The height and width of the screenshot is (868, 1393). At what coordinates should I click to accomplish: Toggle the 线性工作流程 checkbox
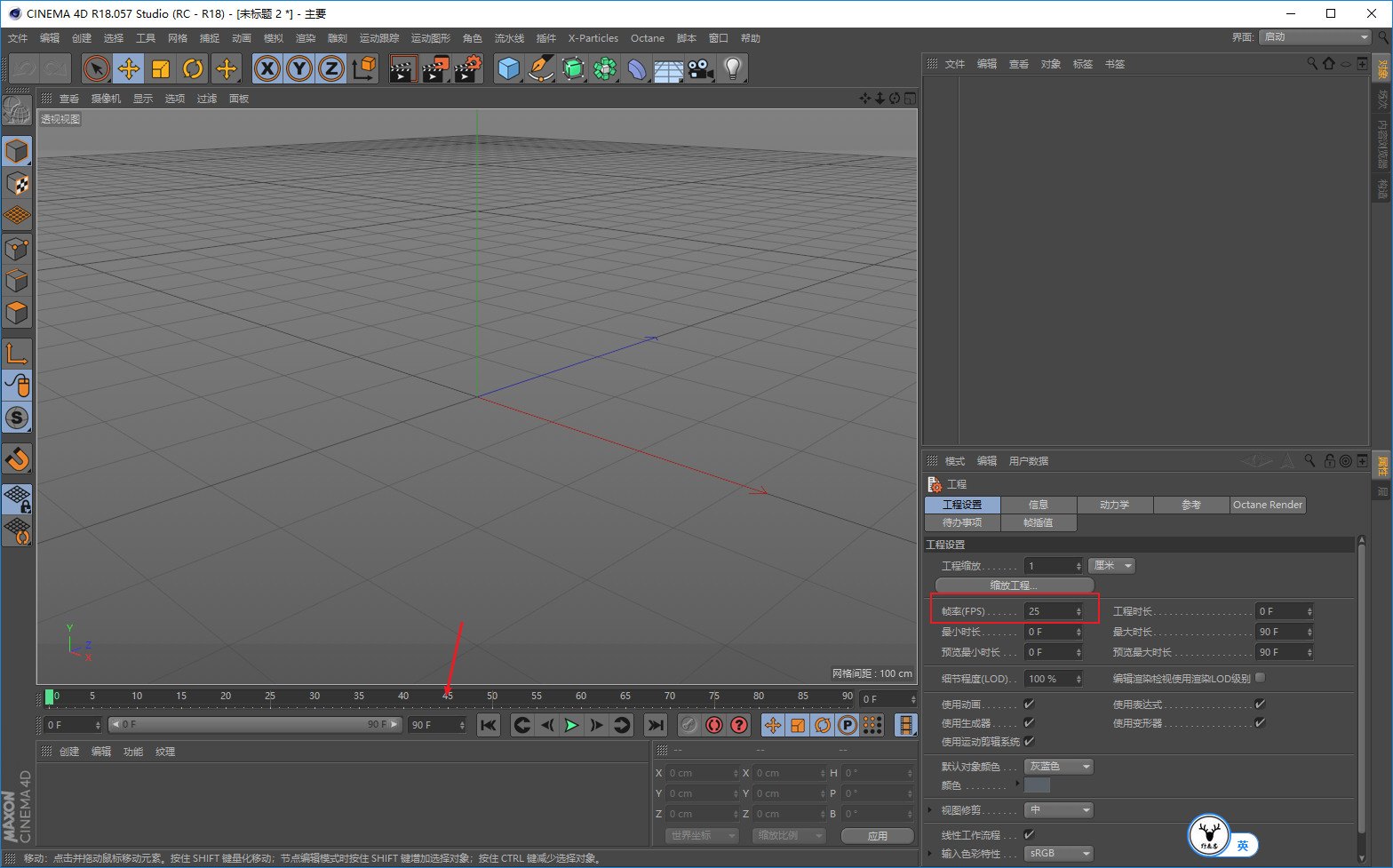[x=1029, y=834]
